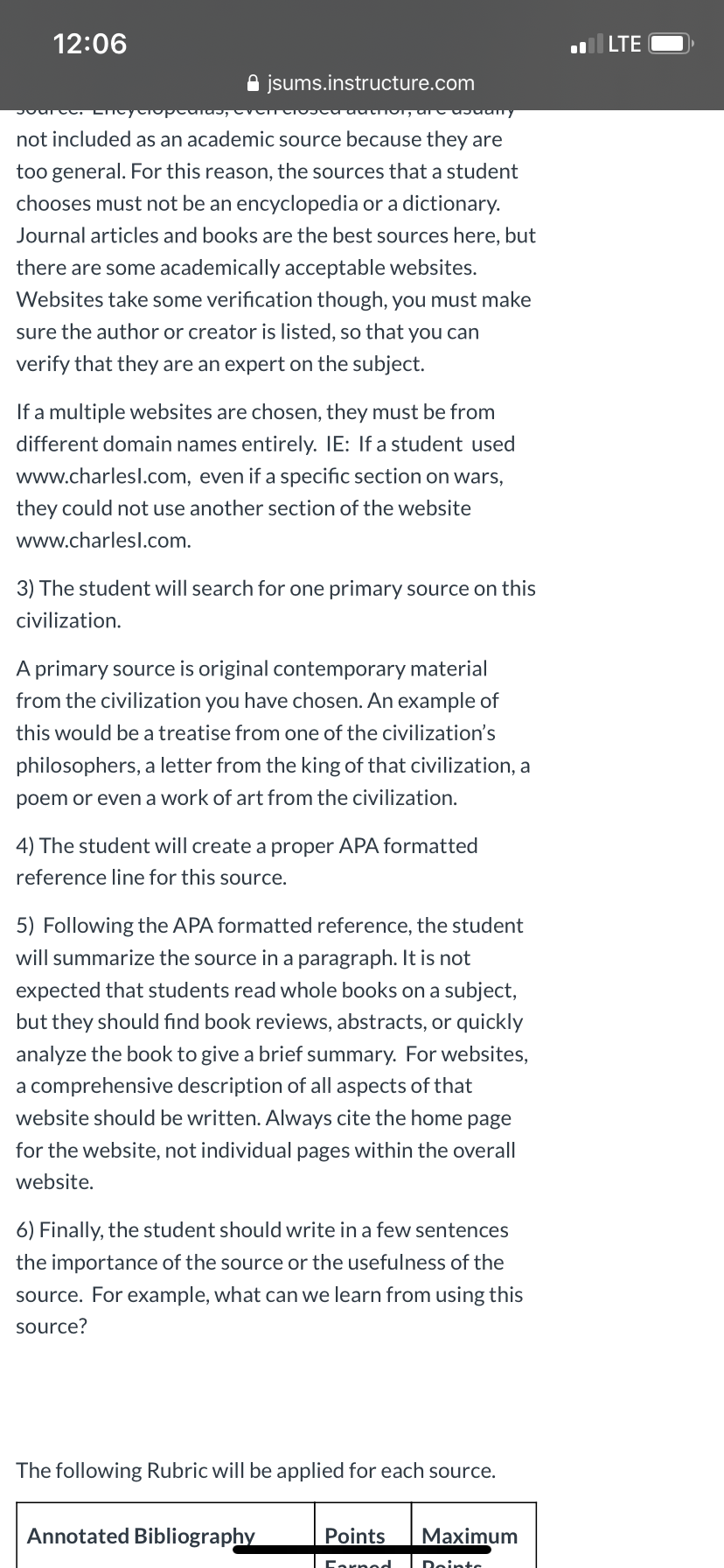
Task: Tap the padlock icon in address bar
Action: [x=254, y=83]
